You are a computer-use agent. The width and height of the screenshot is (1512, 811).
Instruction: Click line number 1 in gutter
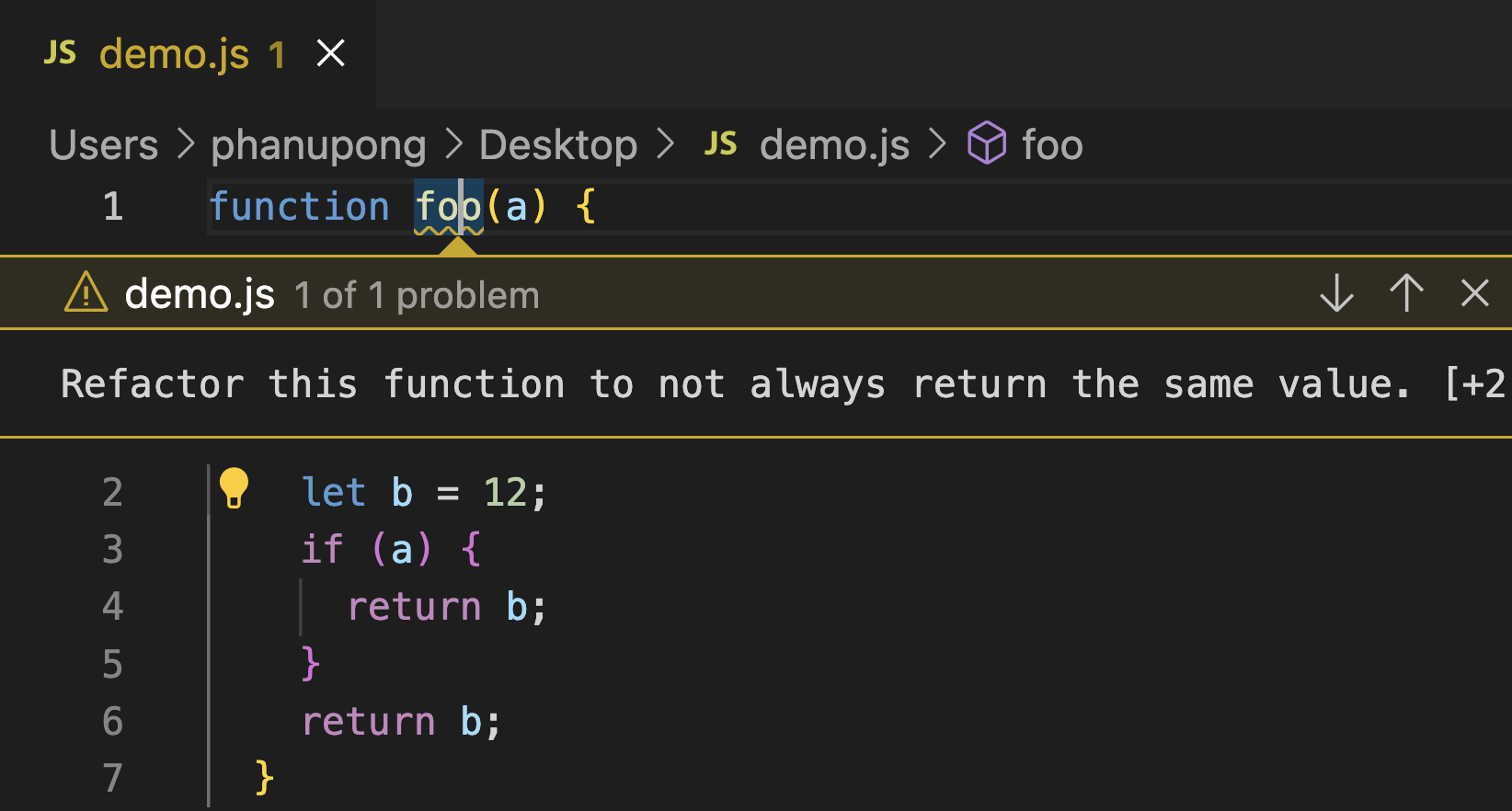pos(112,207)
